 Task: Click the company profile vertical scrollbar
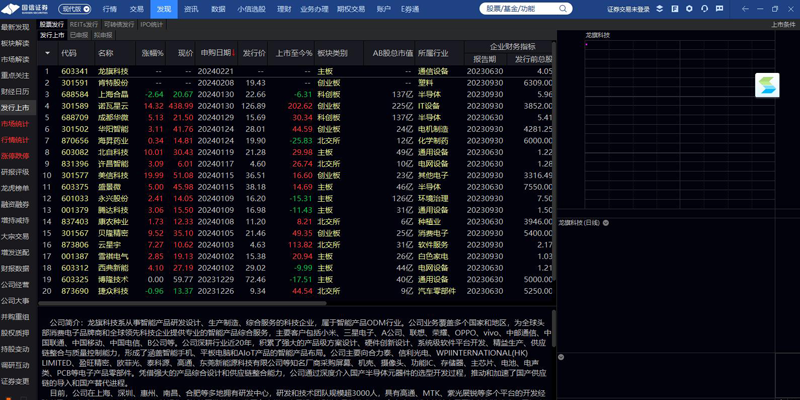[x=554, y=329]
